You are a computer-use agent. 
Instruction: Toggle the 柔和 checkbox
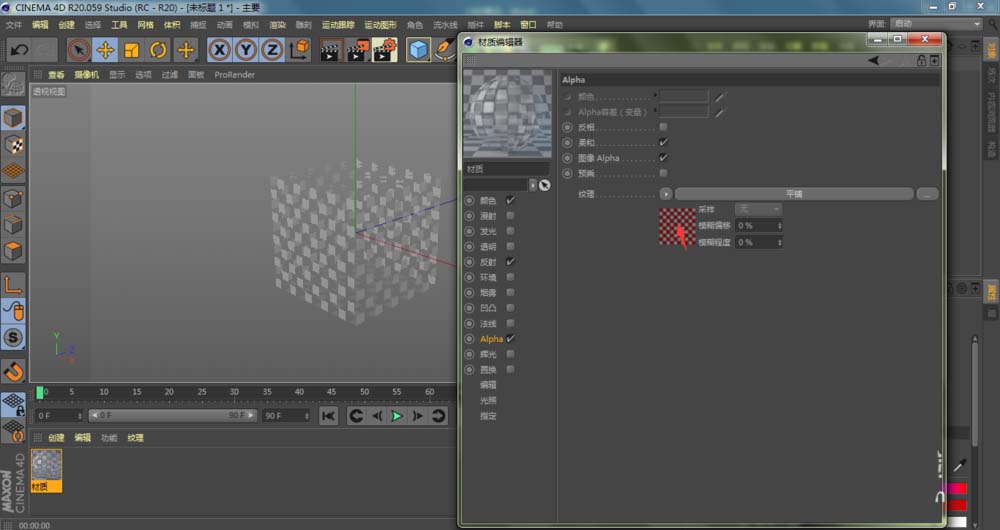click(663, 143)
